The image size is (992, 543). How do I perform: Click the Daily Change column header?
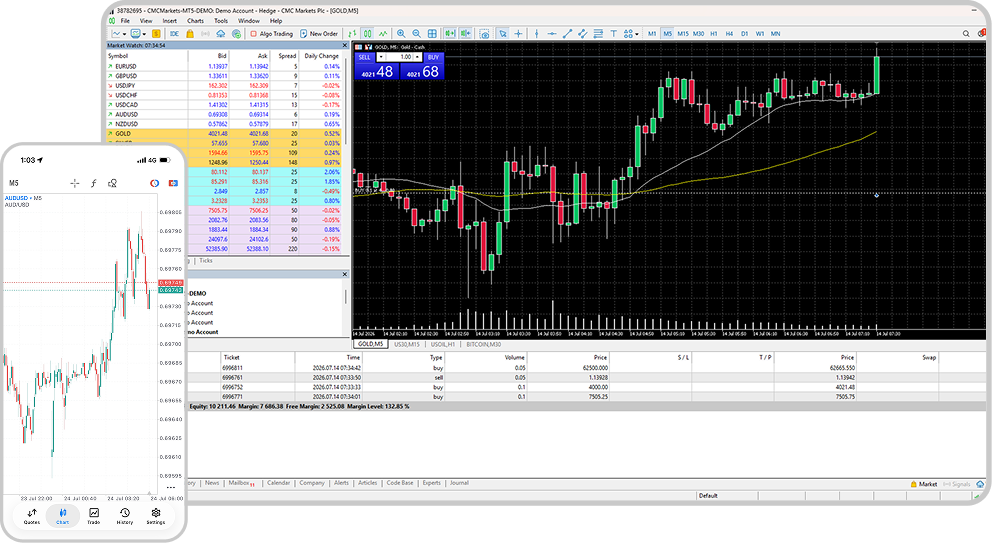pyautogui.click(x=321, y=56)
